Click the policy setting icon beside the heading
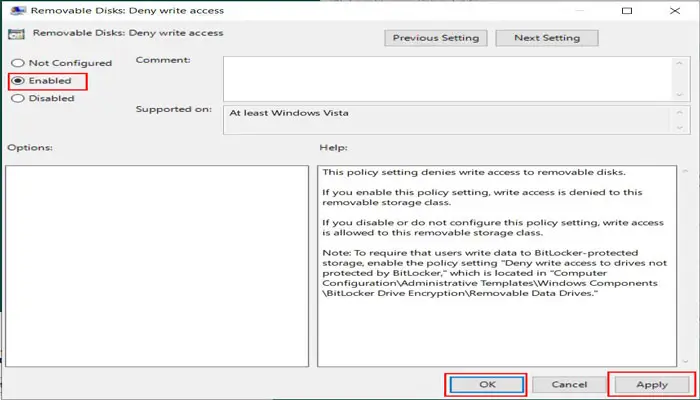Viewport: 700px width, 400px height. [16, 34]
